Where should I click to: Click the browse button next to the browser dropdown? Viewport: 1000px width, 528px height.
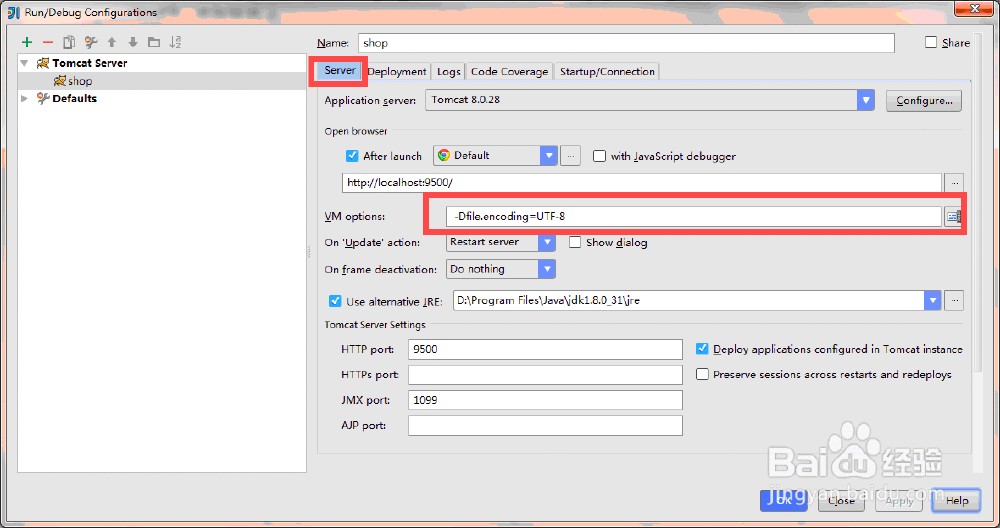pos(571,156)
